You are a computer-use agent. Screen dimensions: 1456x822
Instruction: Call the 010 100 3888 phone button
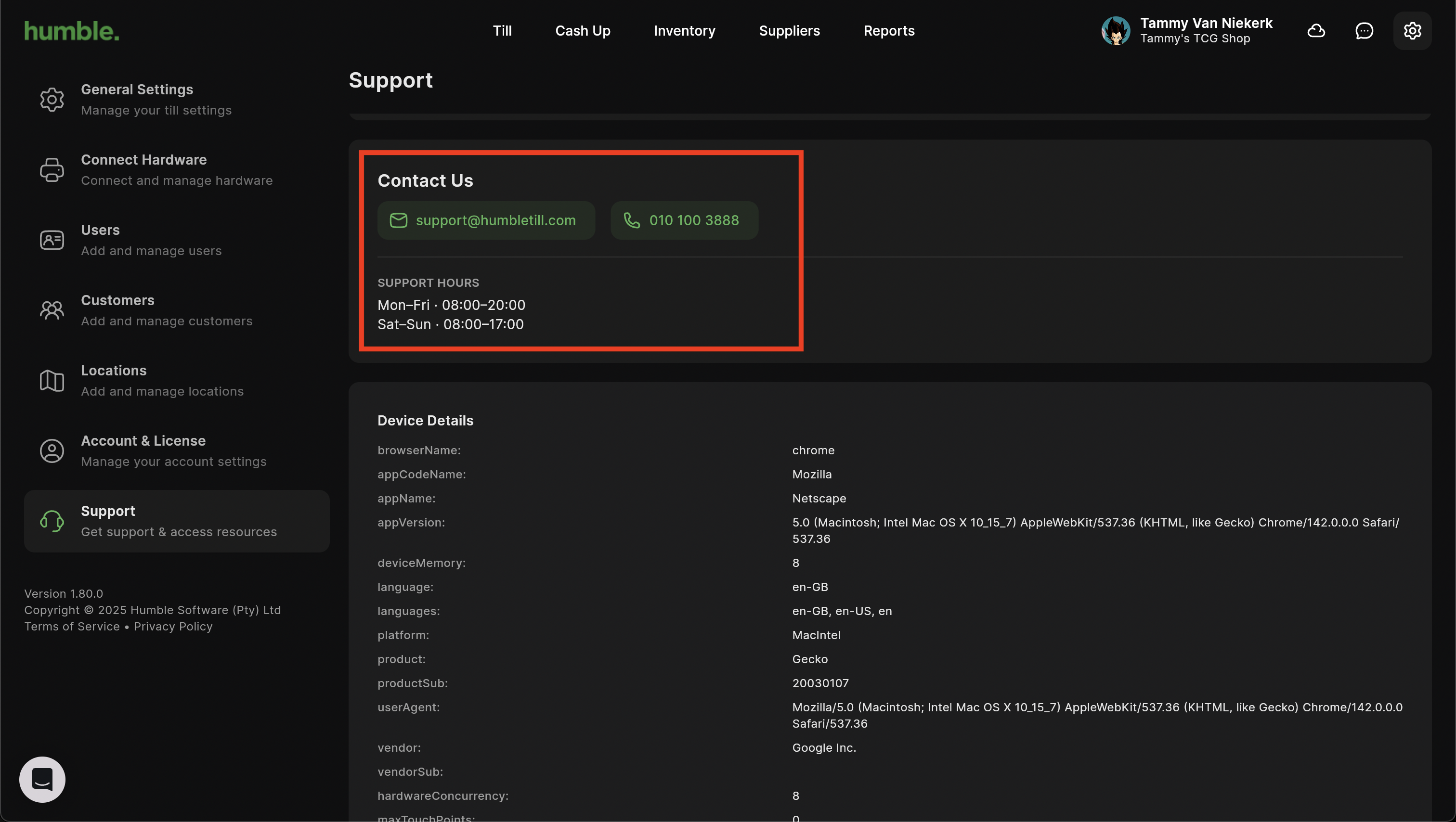tap(684, 220)
